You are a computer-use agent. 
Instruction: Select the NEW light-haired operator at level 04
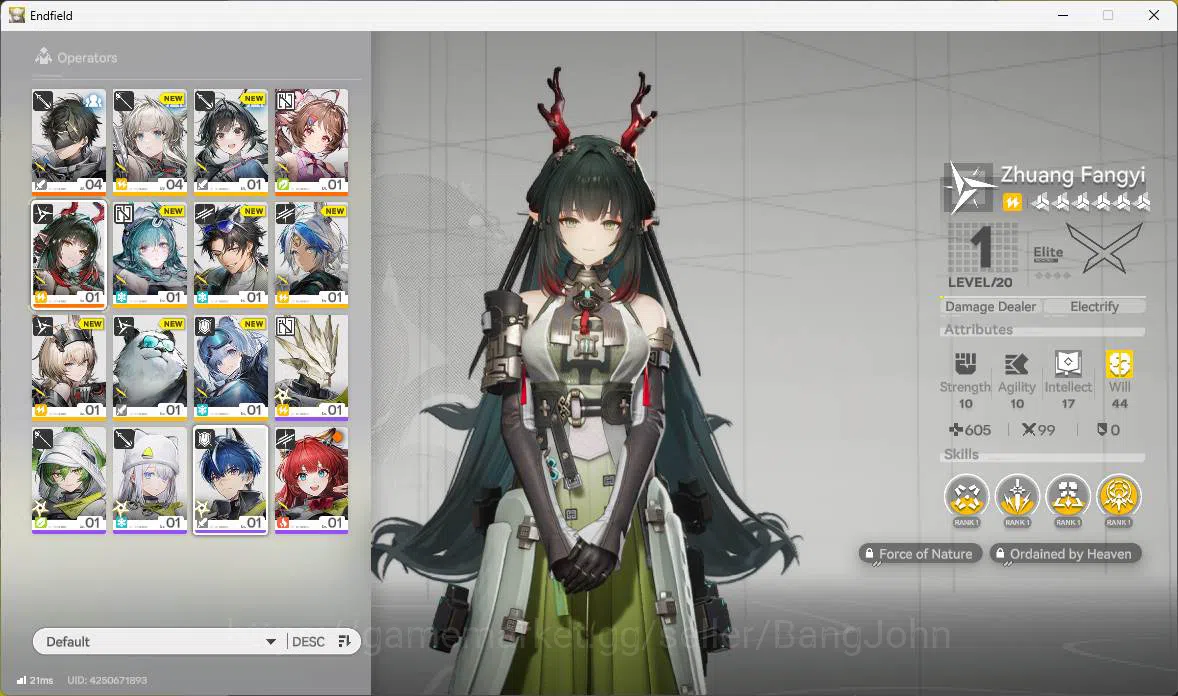150,141
